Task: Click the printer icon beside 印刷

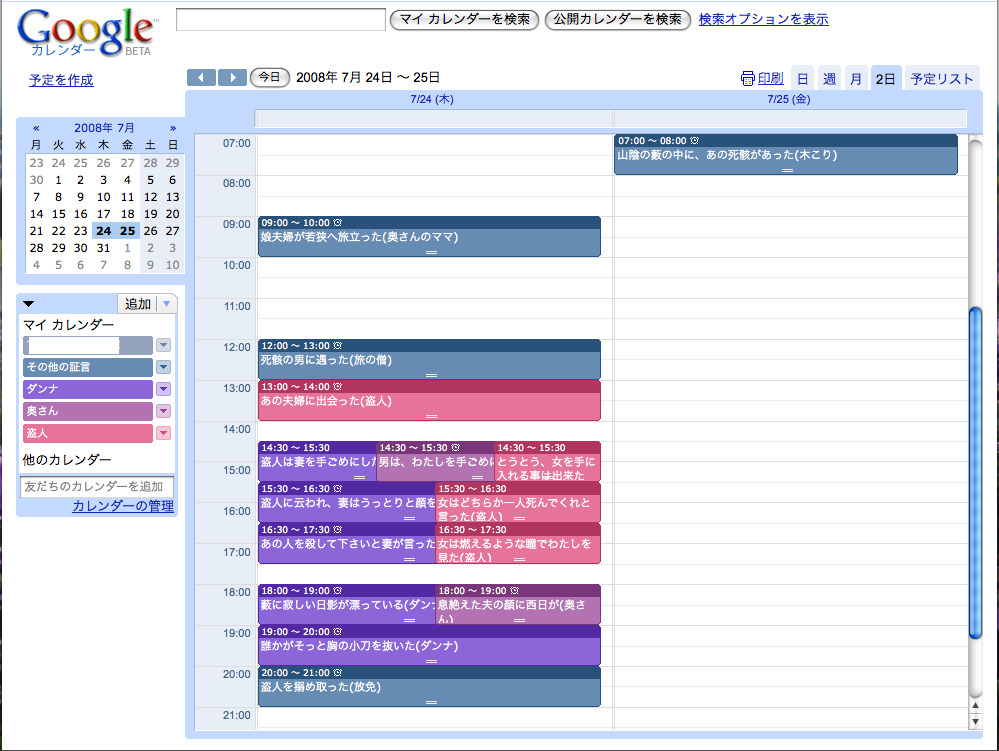Action: click(747, 78)
